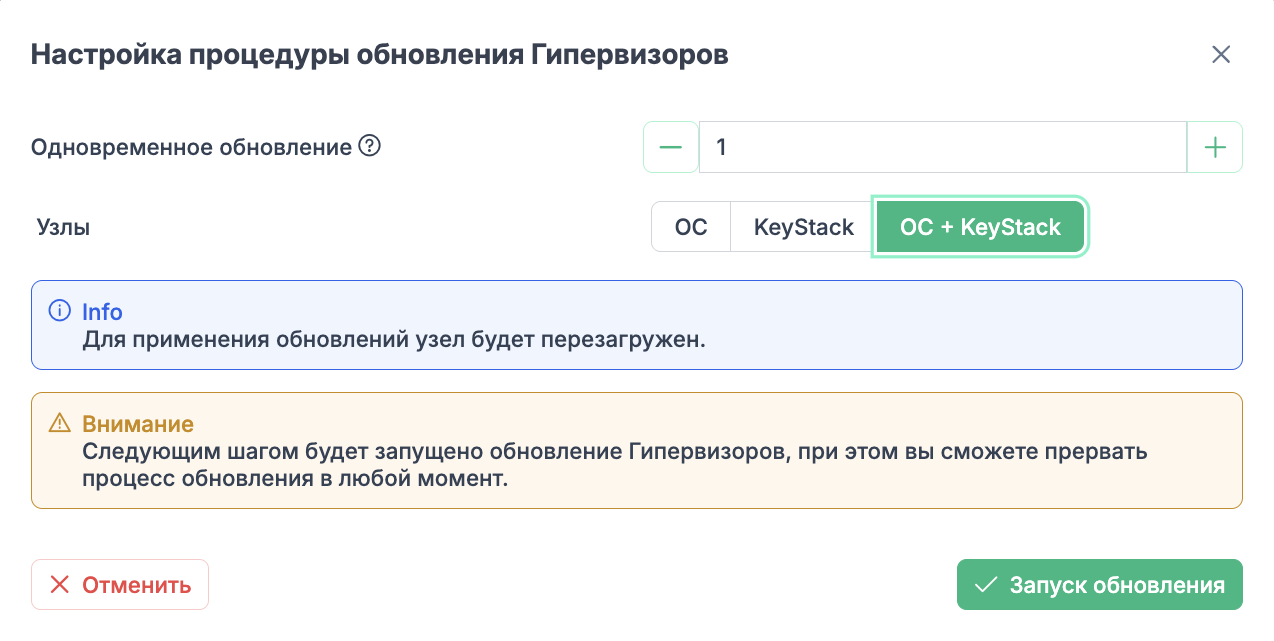The height and width of the screenshot is (641, 1274).
Task: Click the checkmark icon in Запуск обновления
Action: point(987,585)
